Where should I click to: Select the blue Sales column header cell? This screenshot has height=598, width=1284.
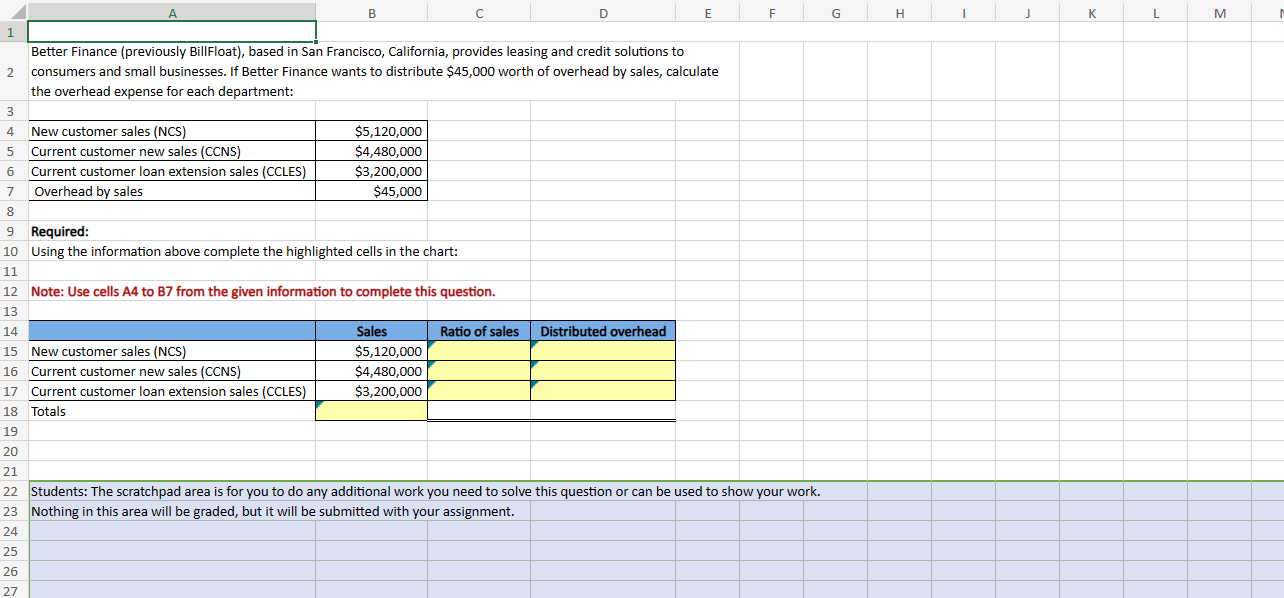(371, 331)
